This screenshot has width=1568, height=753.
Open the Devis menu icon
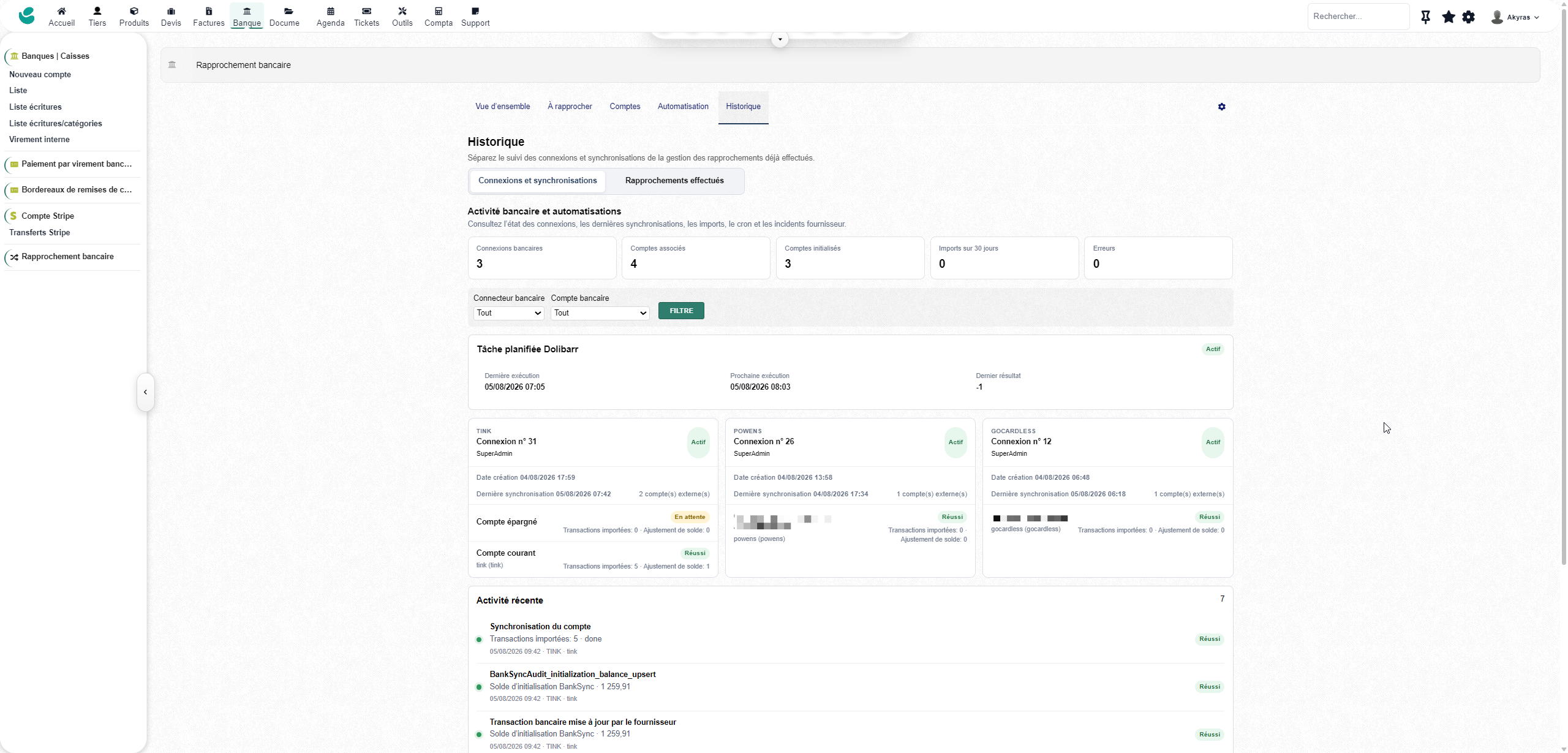171,11
